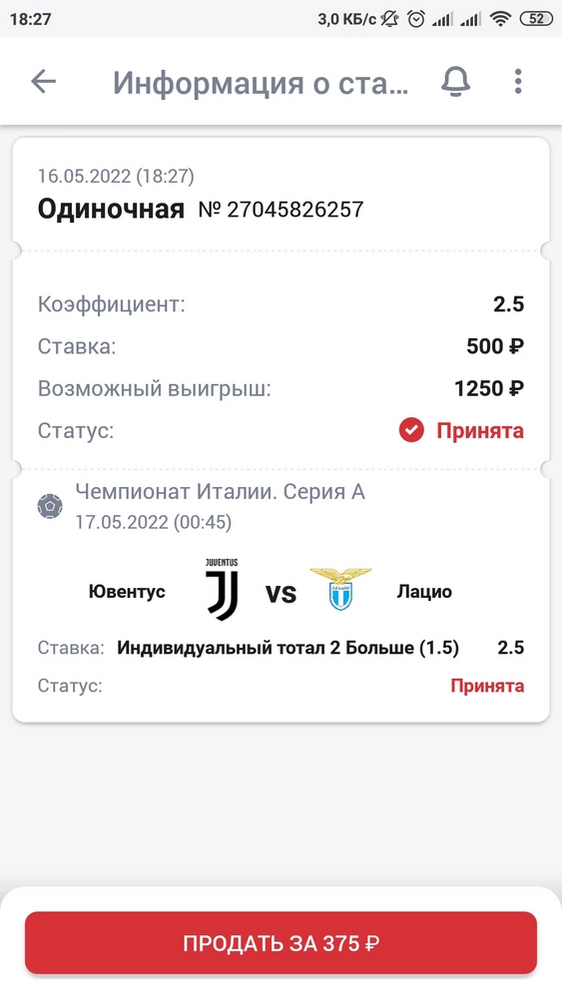Select bet number 27045826257
Screen dimensions: 562x999
[x=281, y=209]
